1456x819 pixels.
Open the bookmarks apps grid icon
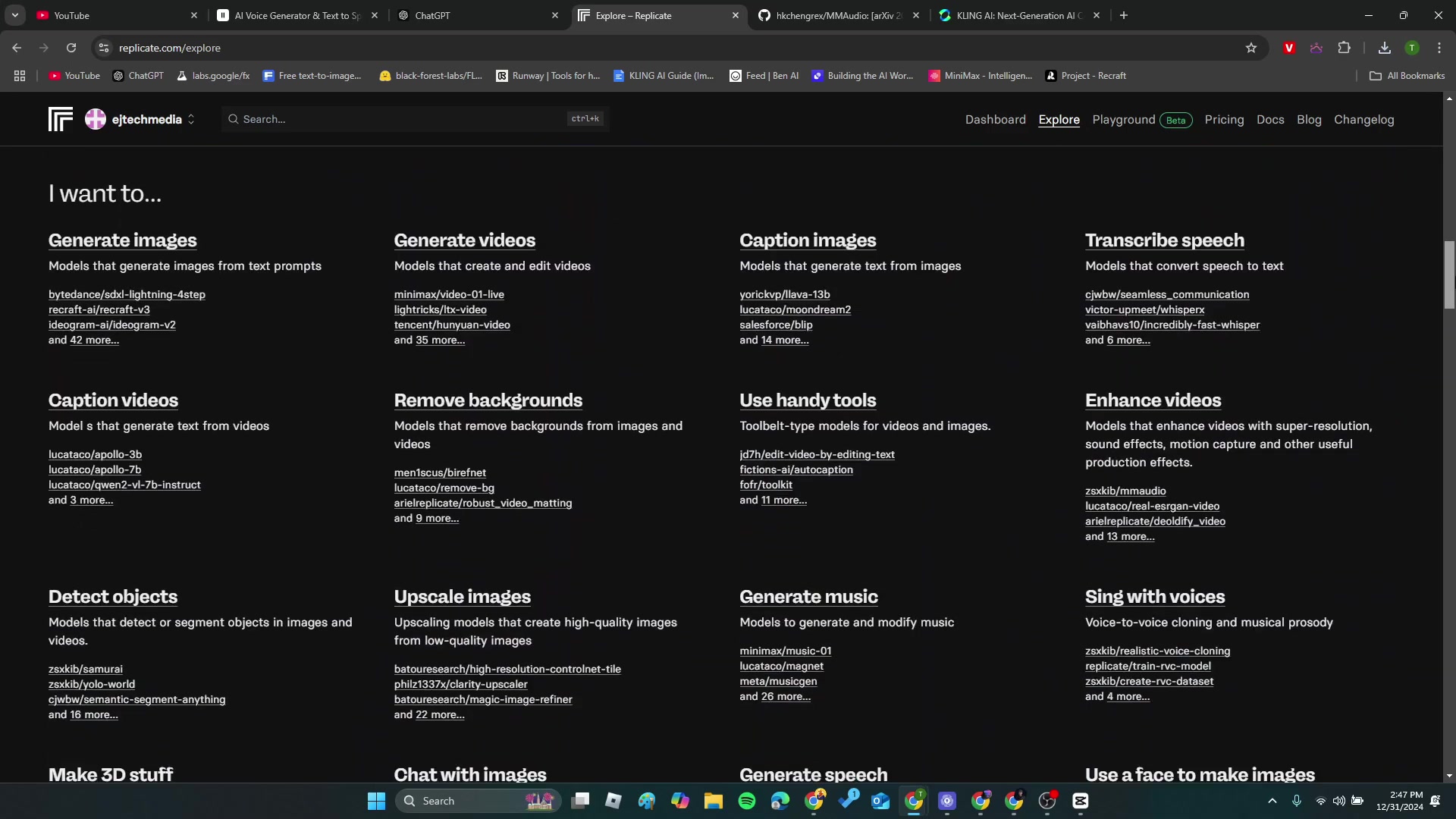pos(20,76)
